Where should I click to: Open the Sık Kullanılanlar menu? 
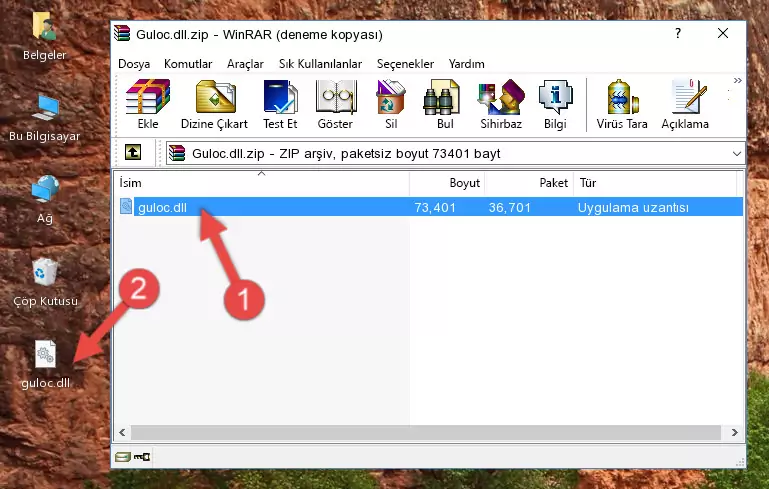tap(320, 64)
